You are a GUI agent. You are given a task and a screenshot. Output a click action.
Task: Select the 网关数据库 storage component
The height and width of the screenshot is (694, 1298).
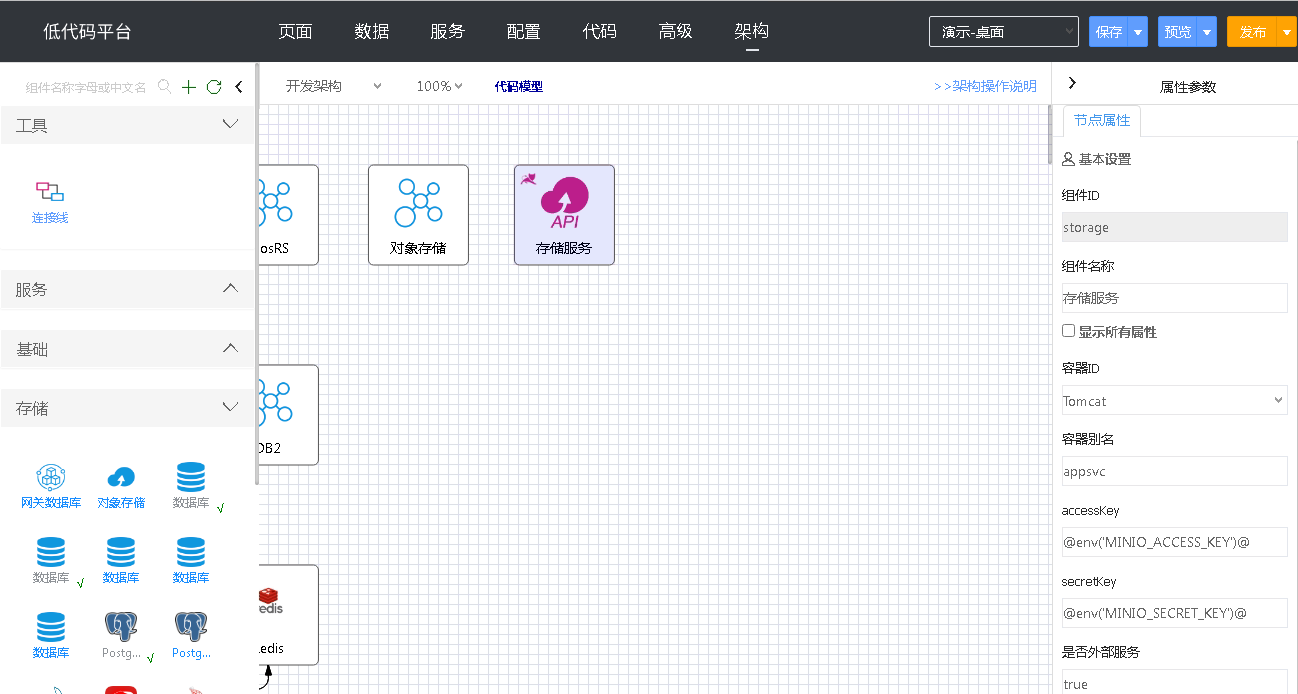51,487
